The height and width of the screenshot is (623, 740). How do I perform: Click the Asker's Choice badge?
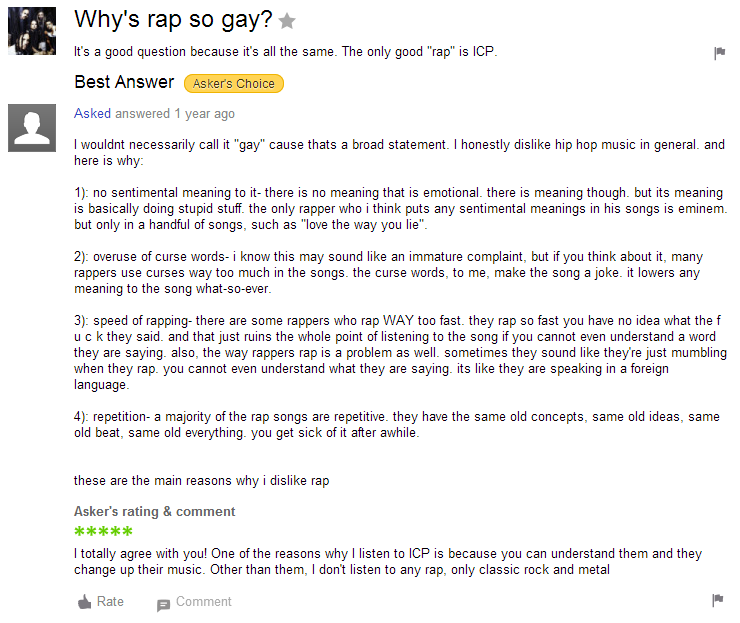234,84
